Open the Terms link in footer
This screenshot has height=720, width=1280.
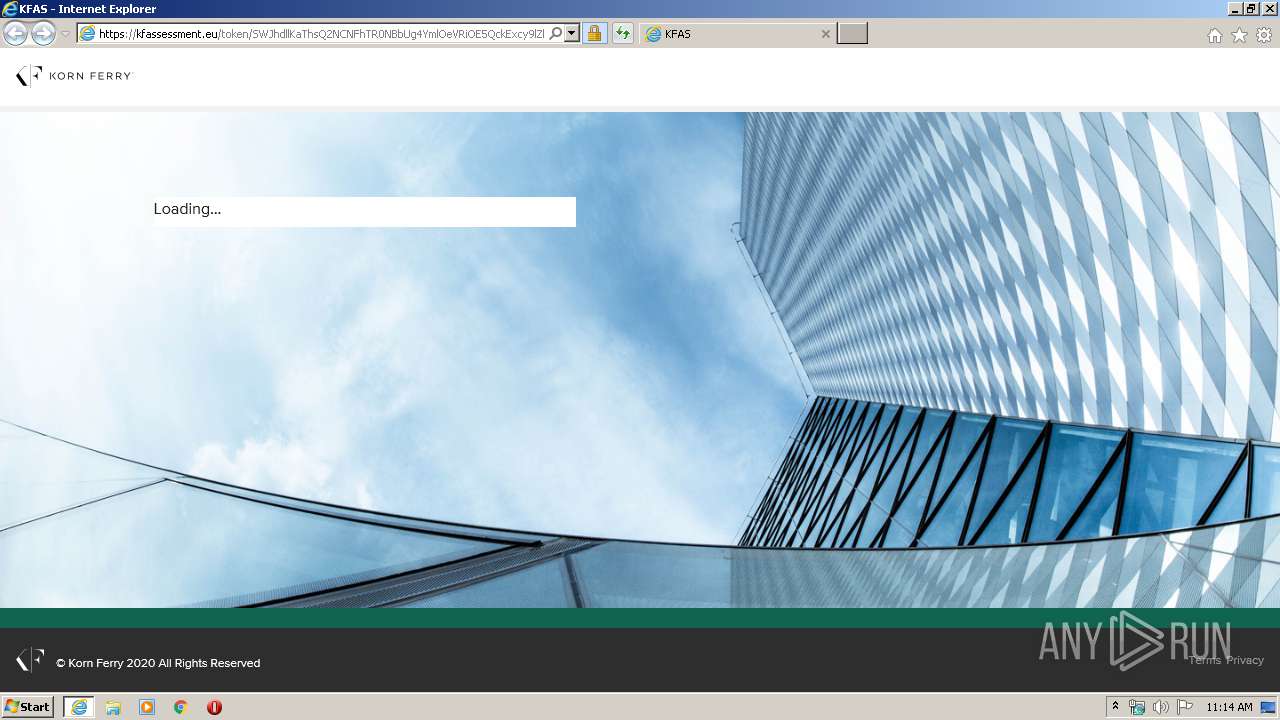coord(1205,660)
